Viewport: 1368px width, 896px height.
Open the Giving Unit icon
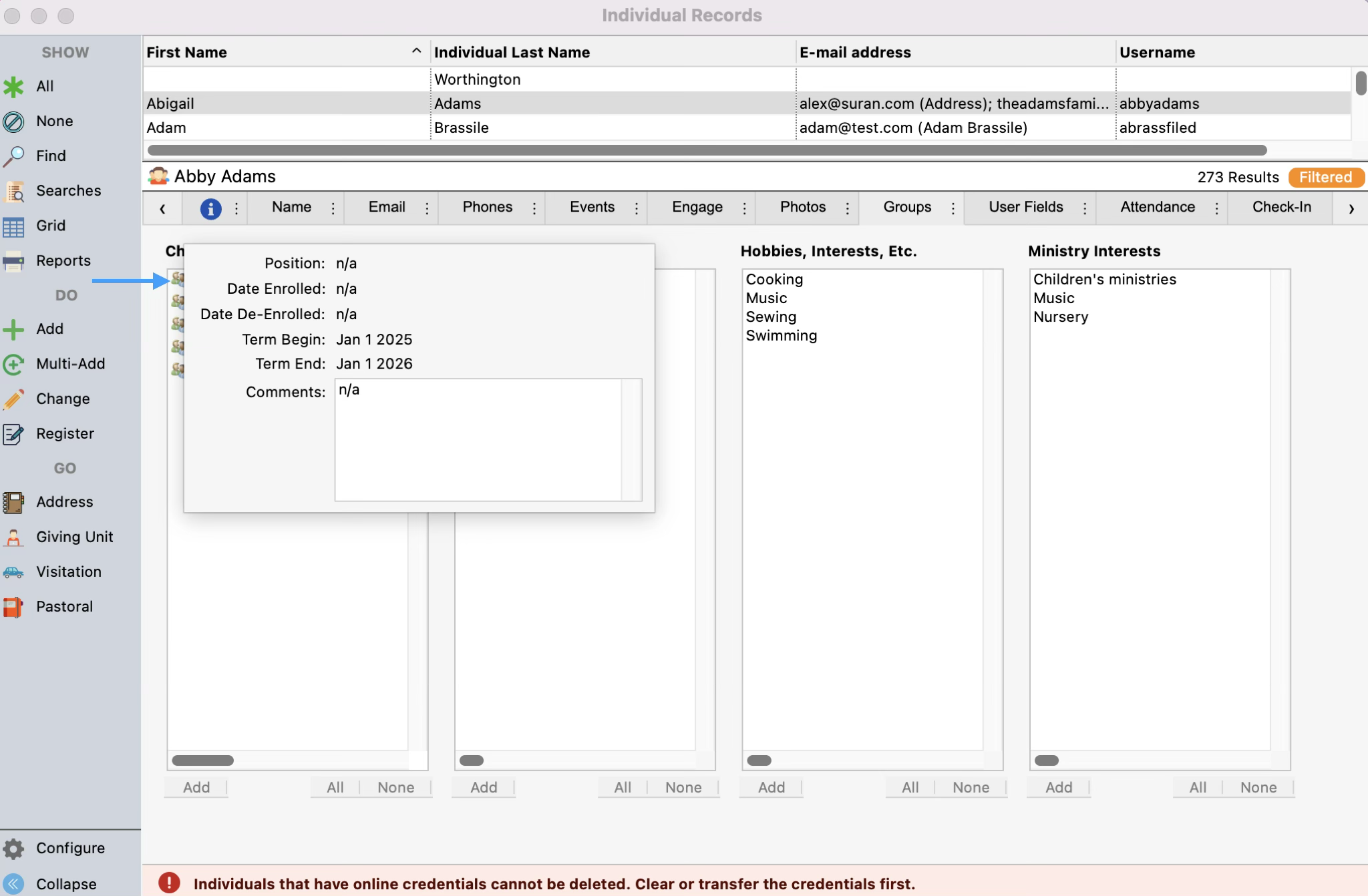(13, 537)
